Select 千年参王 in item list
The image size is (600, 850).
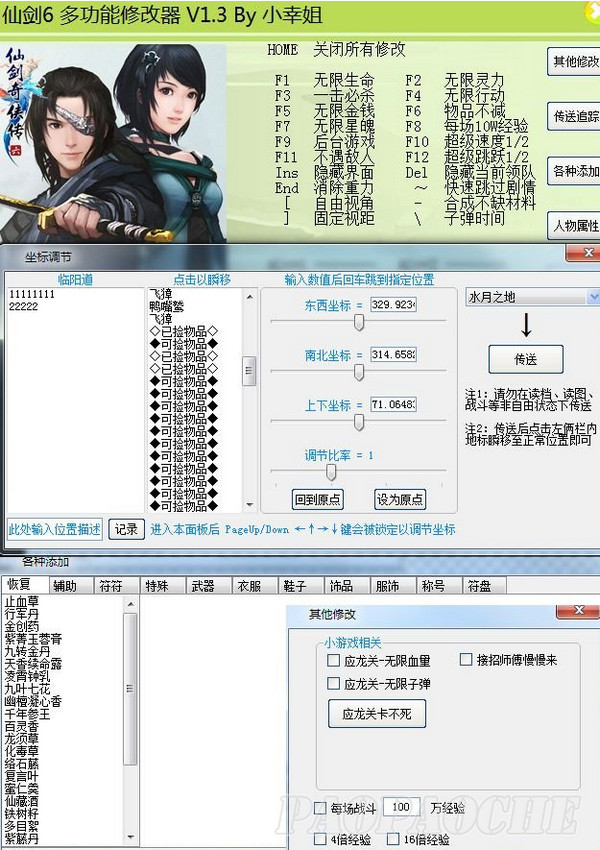click(27, 714)
